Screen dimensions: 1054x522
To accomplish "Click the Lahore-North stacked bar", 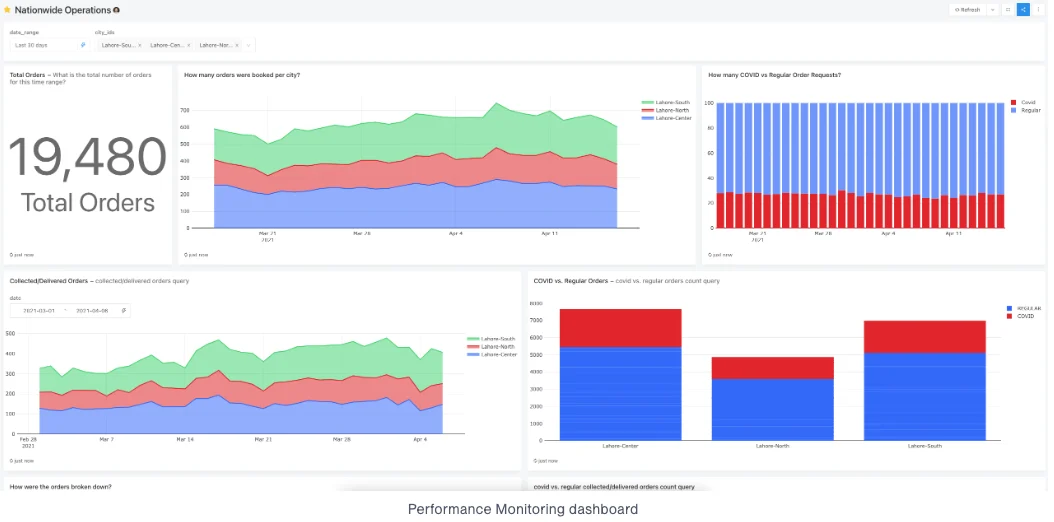I will (772, 399).
